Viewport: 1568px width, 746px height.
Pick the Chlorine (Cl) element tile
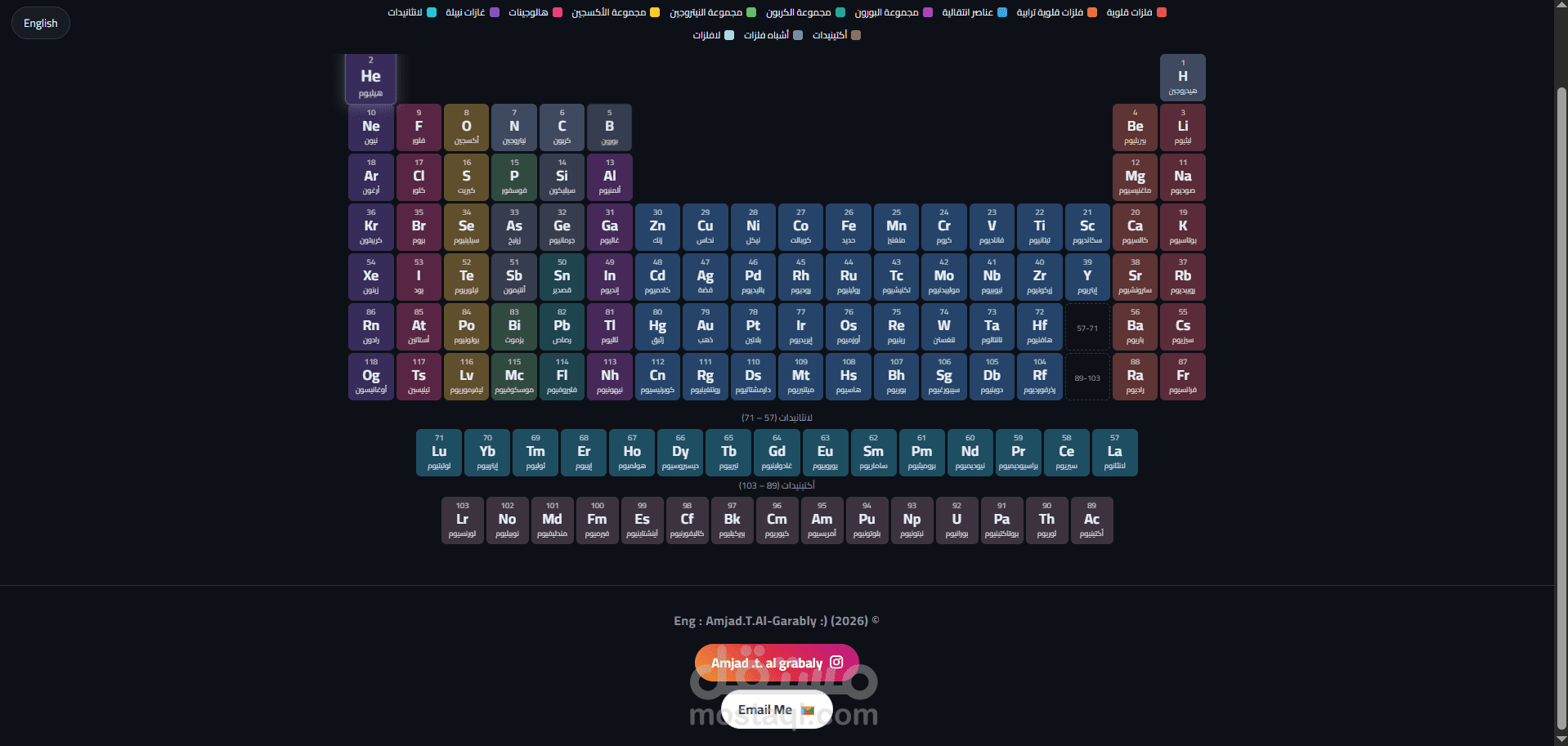tap(419, 177)
